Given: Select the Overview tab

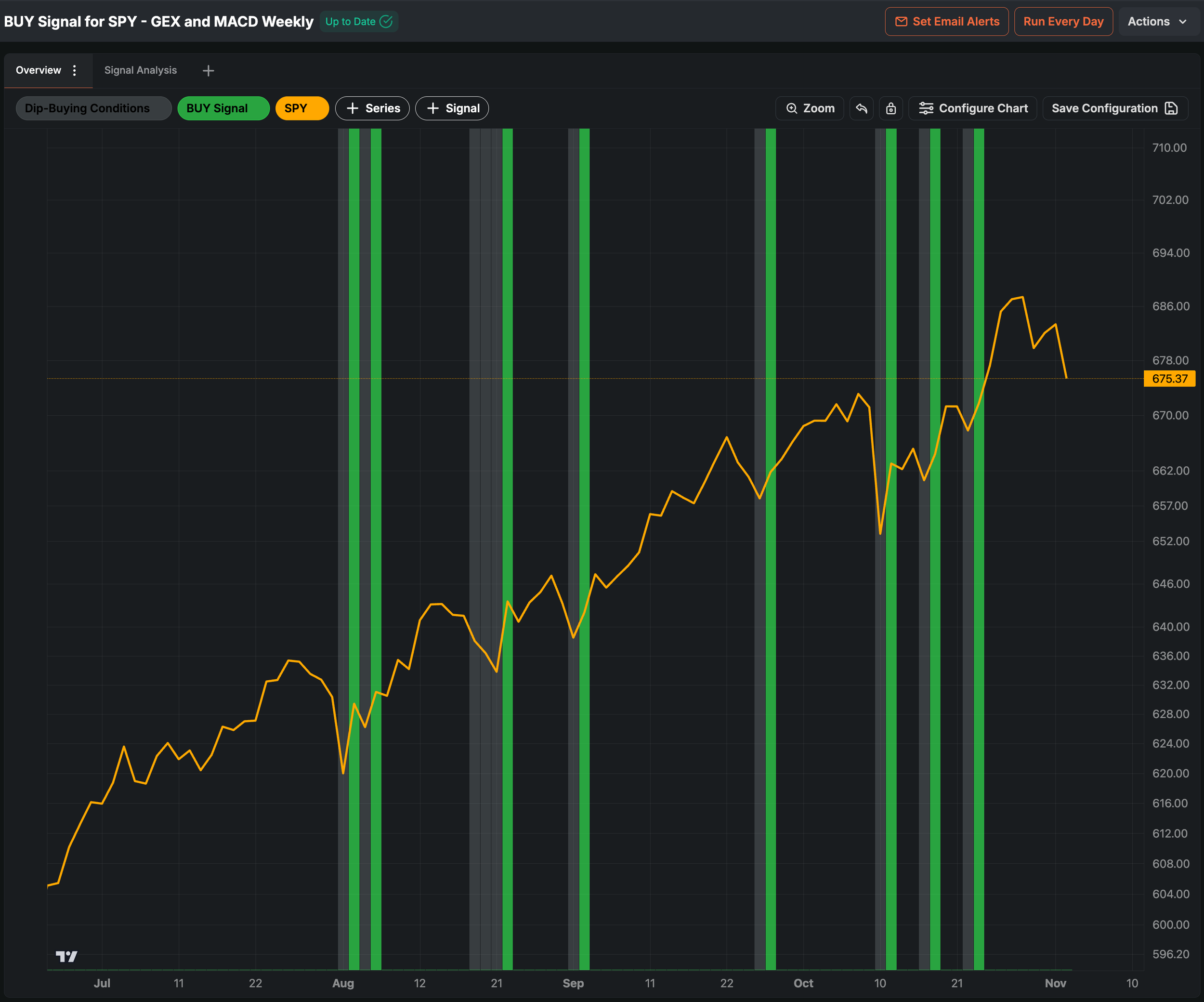Looking at the screenshot, I should pyautogui.click(x=39, y=70).
